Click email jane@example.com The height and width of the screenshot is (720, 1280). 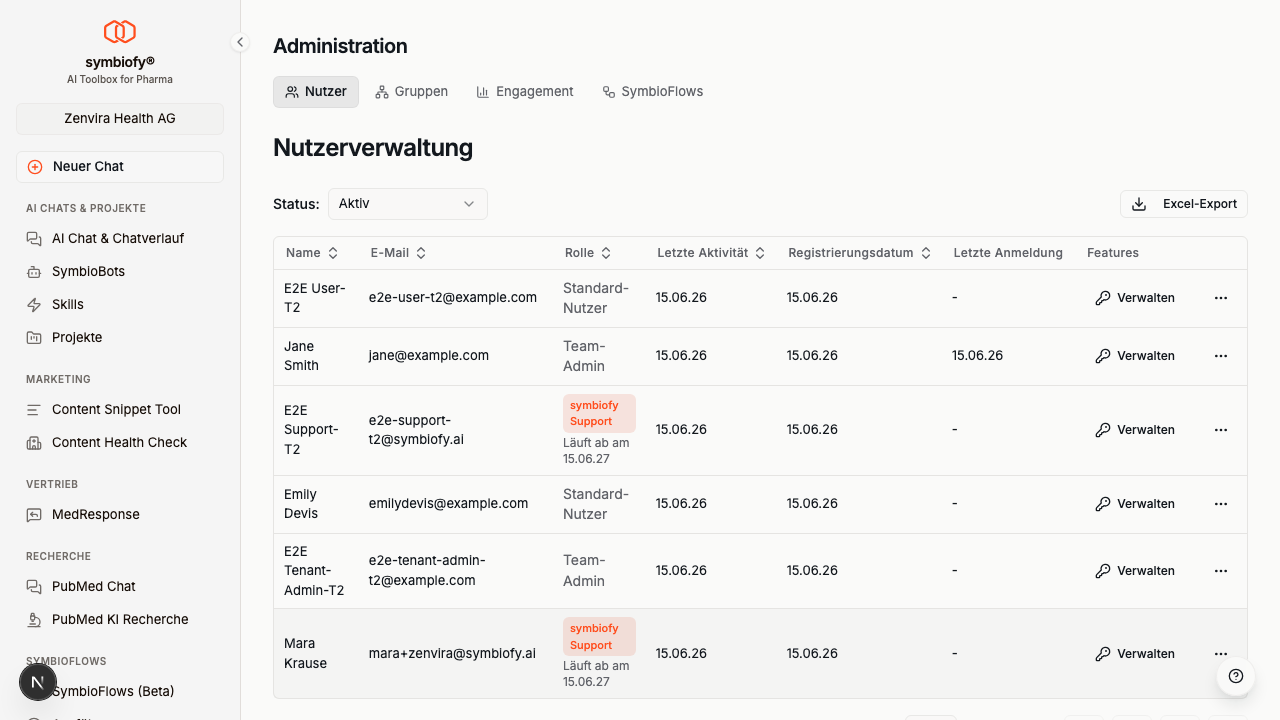tap(428, 356)
